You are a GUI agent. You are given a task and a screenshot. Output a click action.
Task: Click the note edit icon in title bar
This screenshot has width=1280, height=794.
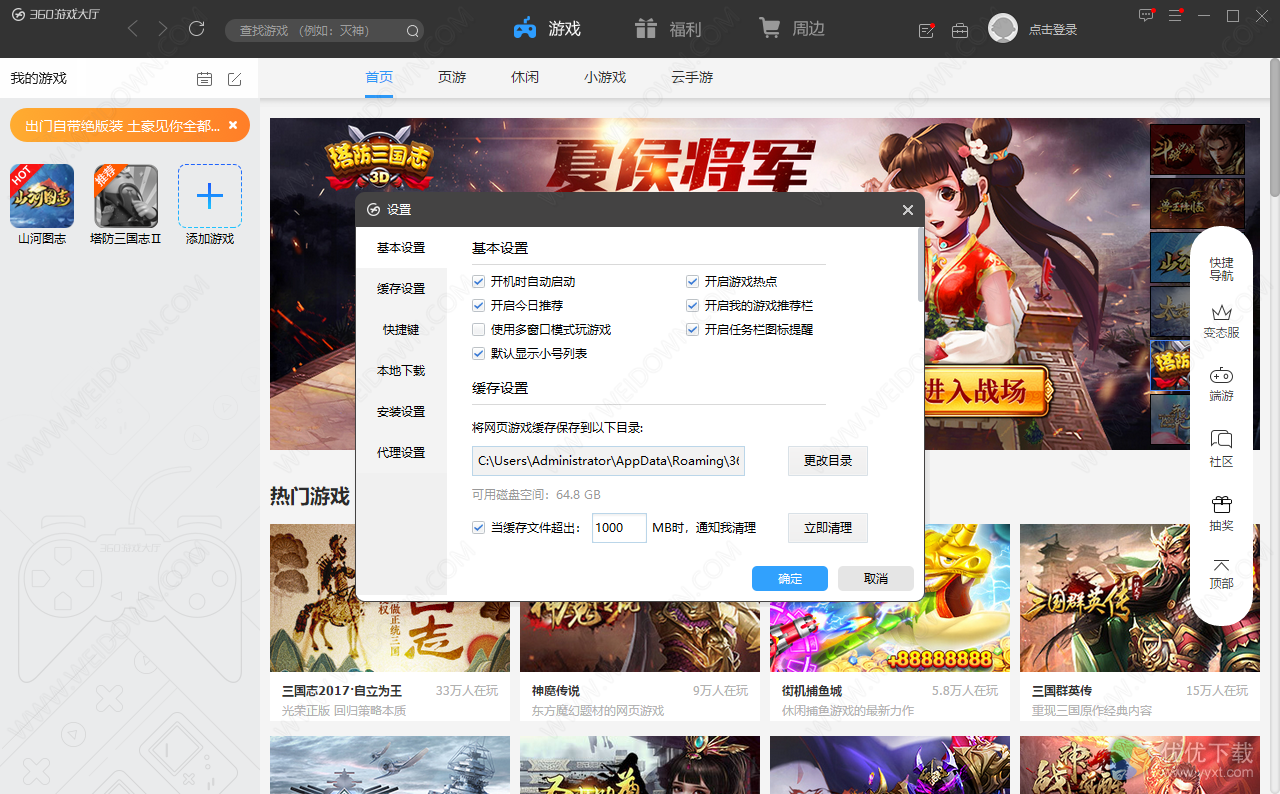tap(927, 30)
